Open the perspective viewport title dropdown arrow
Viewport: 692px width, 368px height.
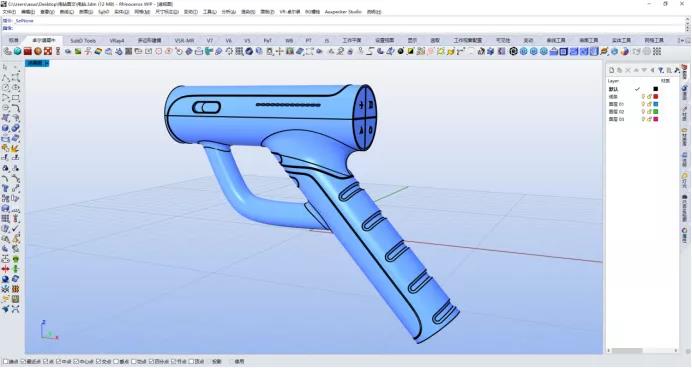coord(47,63)
